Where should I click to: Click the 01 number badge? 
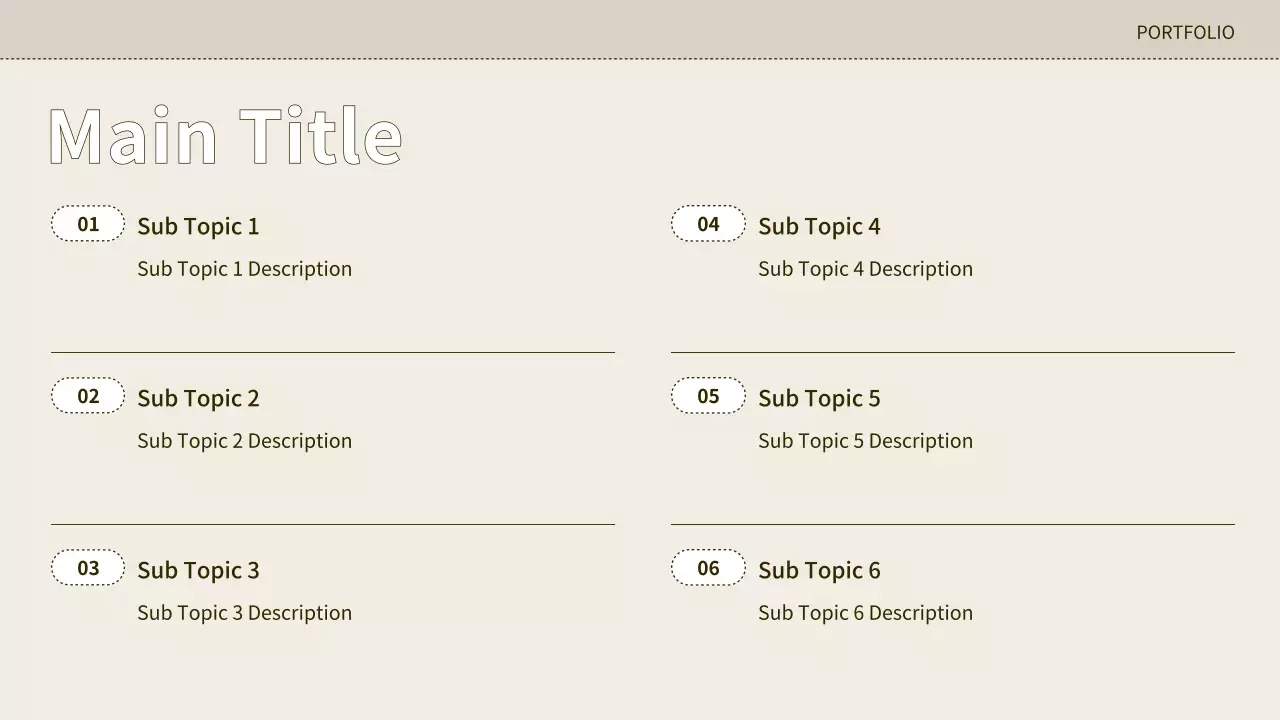88,224
